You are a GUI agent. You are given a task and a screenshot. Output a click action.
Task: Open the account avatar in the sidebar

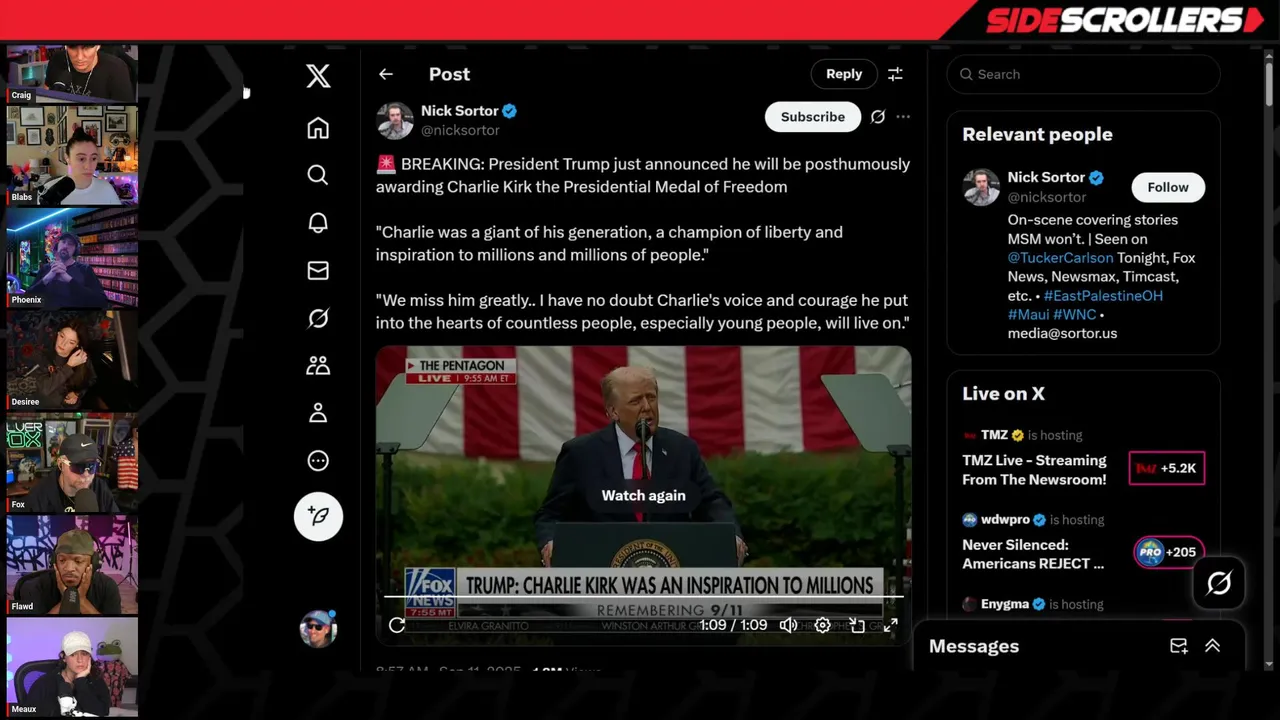click(x=318, y=629)
